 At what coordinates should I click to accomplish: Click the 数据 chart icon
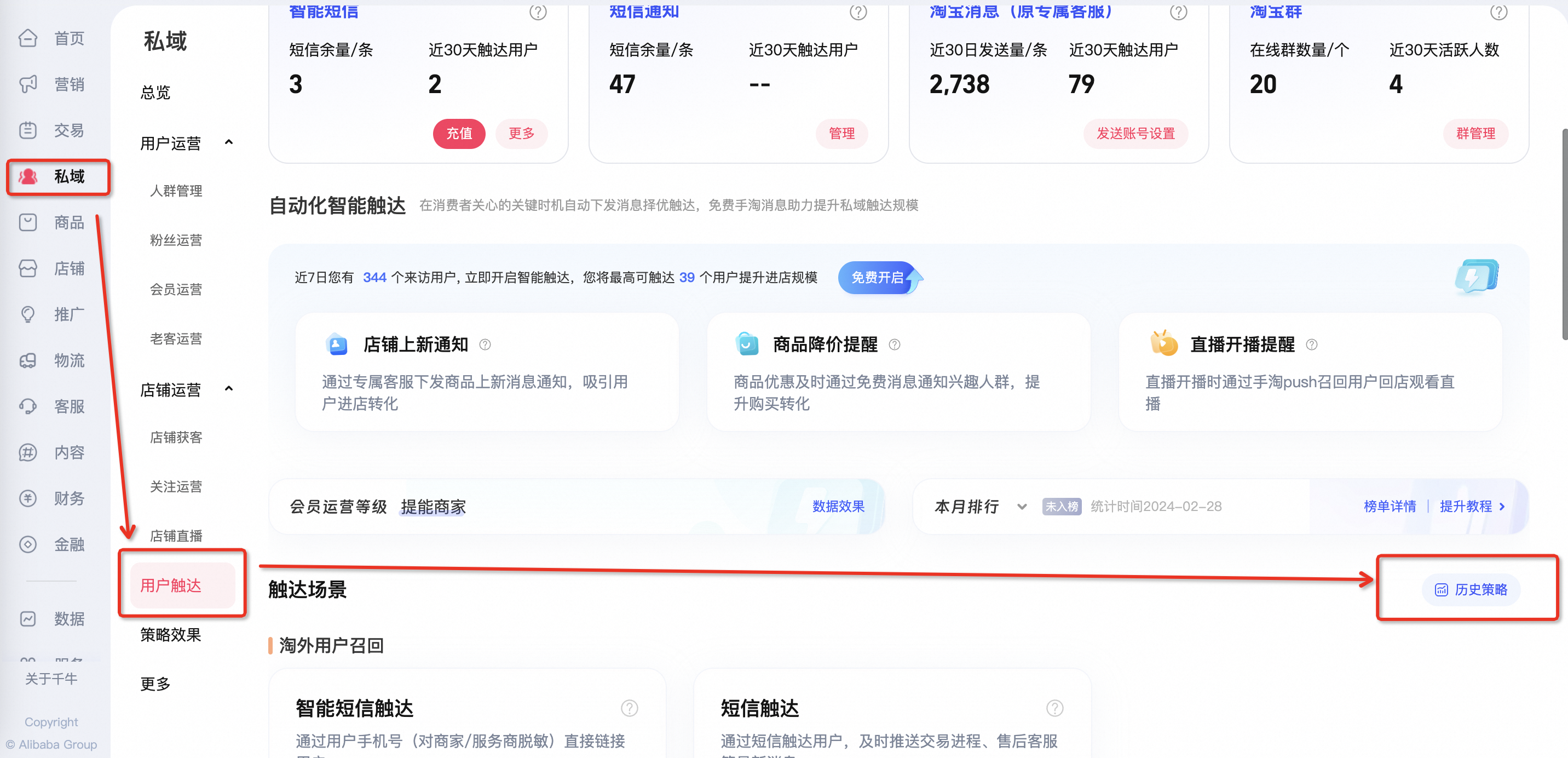(x=27, y=618)
